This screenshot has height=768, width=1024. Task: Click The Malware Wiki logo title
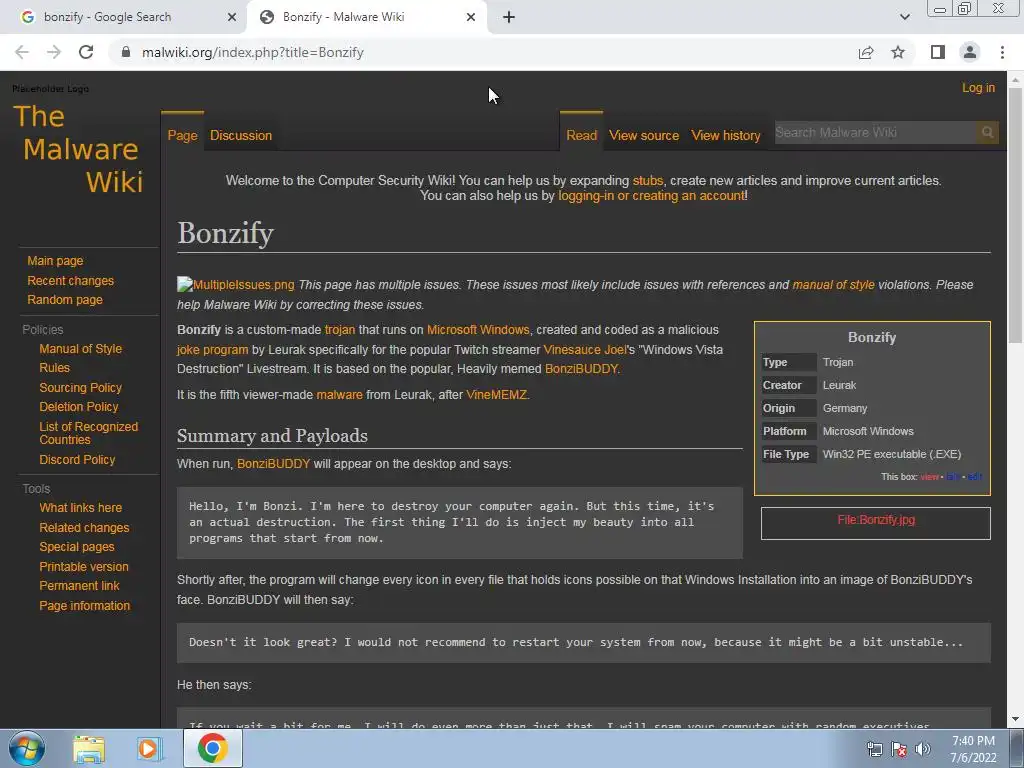(78, 149)
